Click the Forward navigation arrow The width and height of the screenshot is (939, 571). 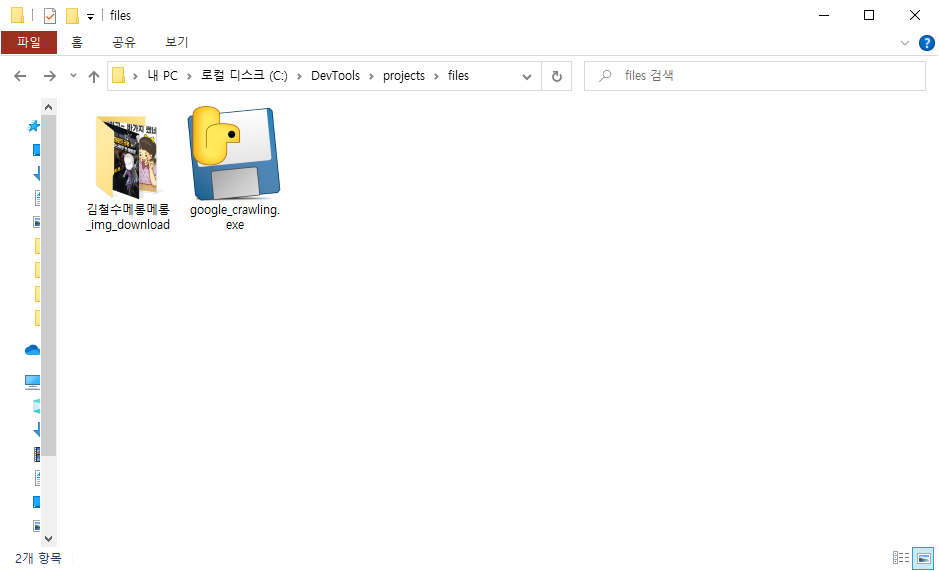[x=49, y=76]
